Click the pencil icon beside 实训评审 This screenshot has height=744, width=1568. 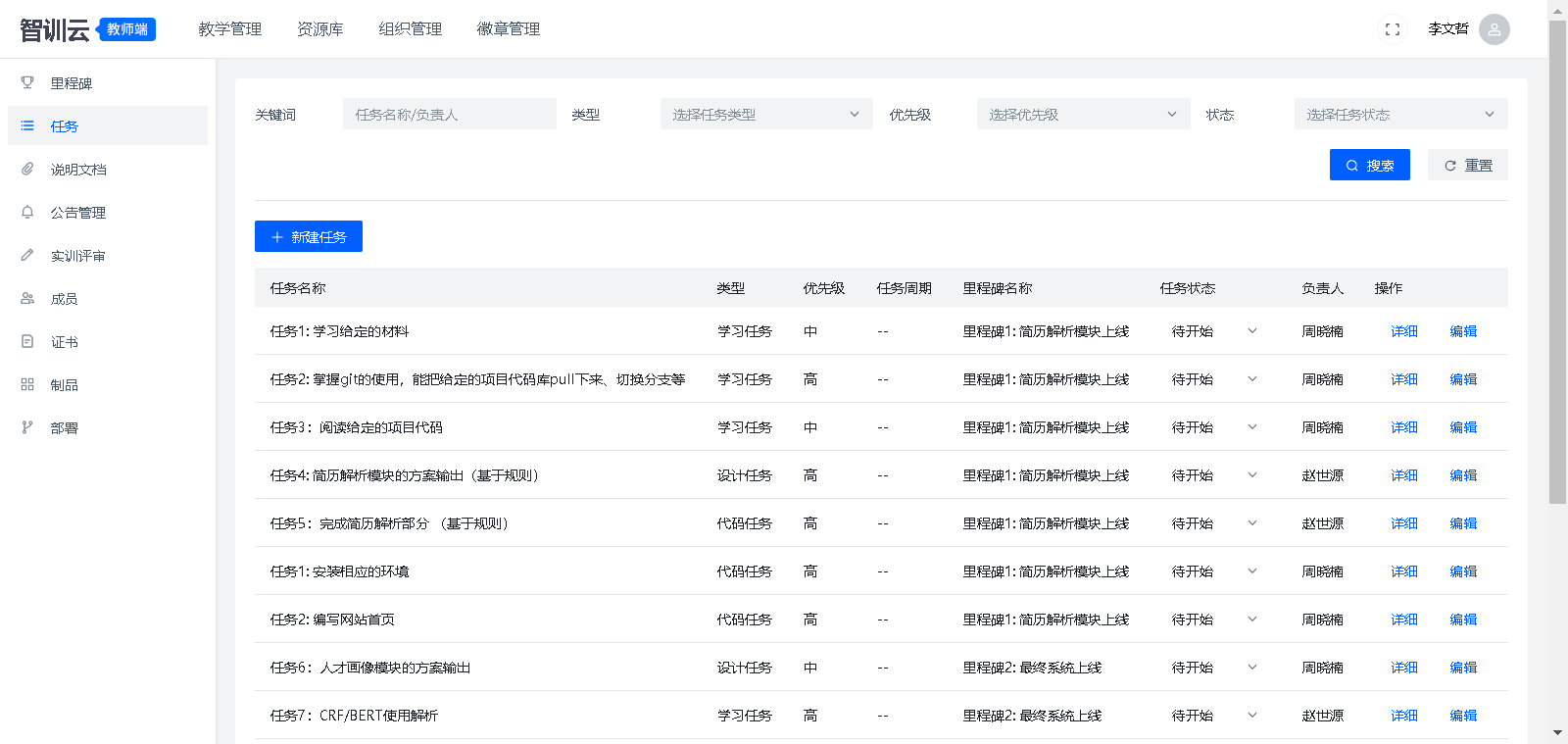coord(27,256)
